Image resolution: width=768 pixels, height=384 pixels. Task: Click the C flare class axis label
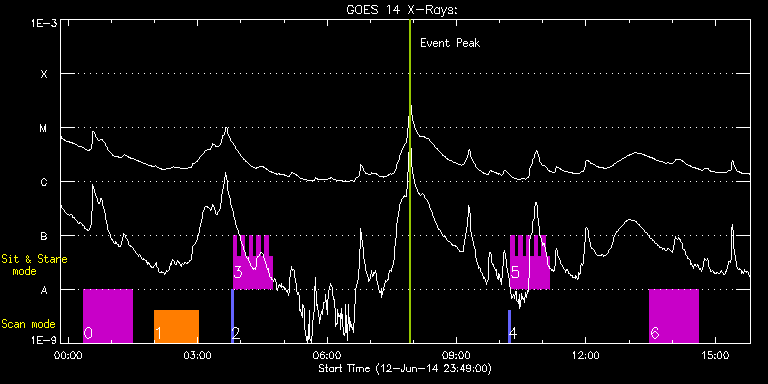pos(44,182)
